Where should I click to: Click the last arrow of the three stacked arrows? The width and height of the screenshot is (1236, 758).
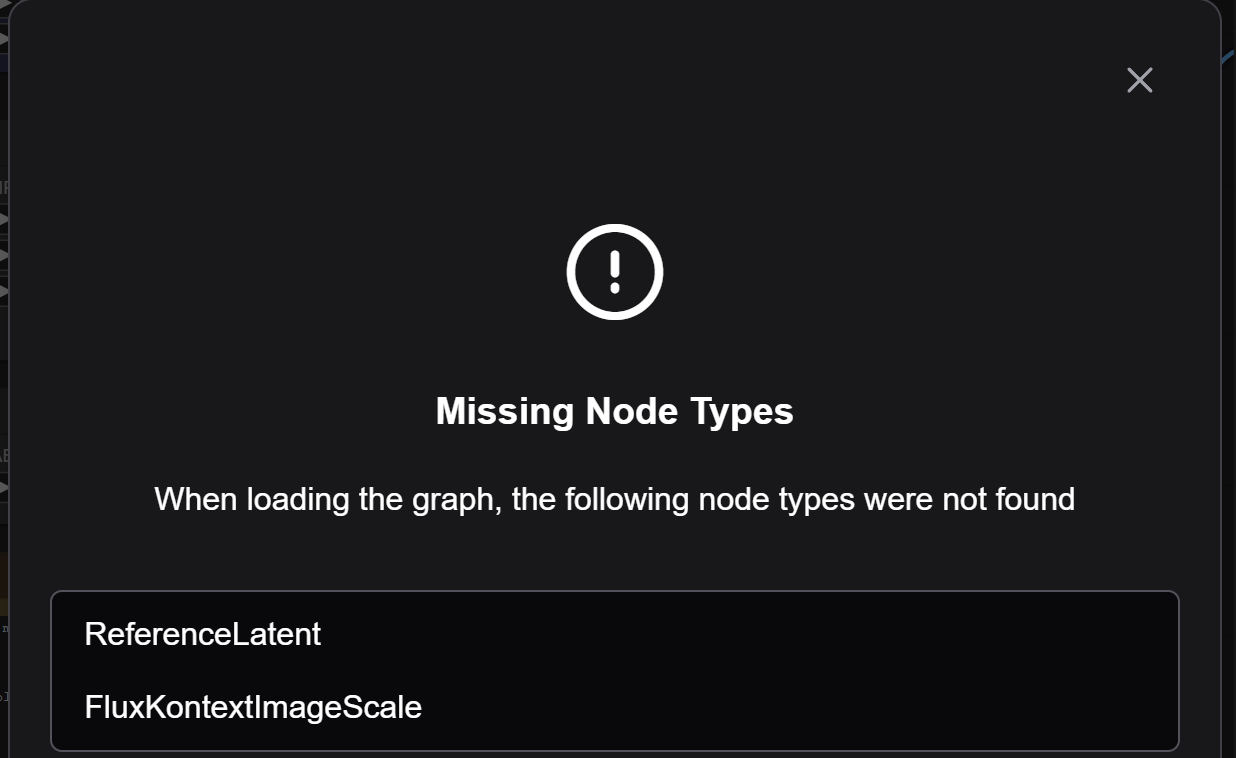click(4, 291)
